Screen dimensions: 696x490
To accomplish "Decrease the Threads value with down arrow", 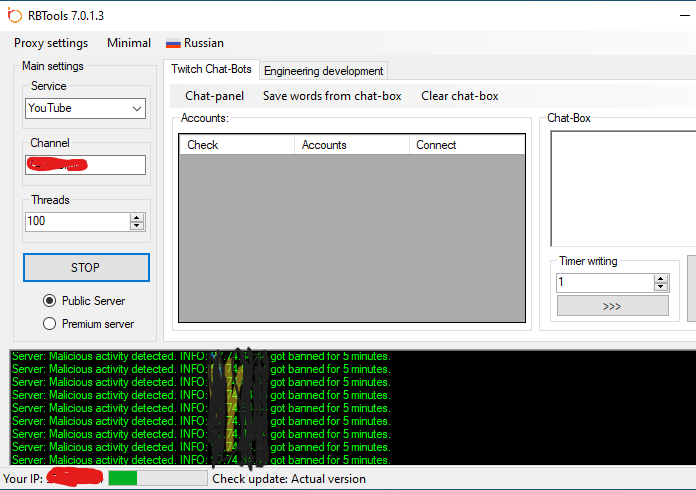I will click(137, 226).
